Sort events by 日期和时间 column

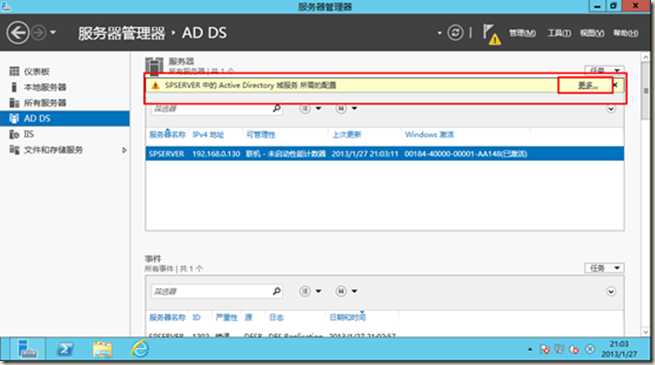(348, 317)
